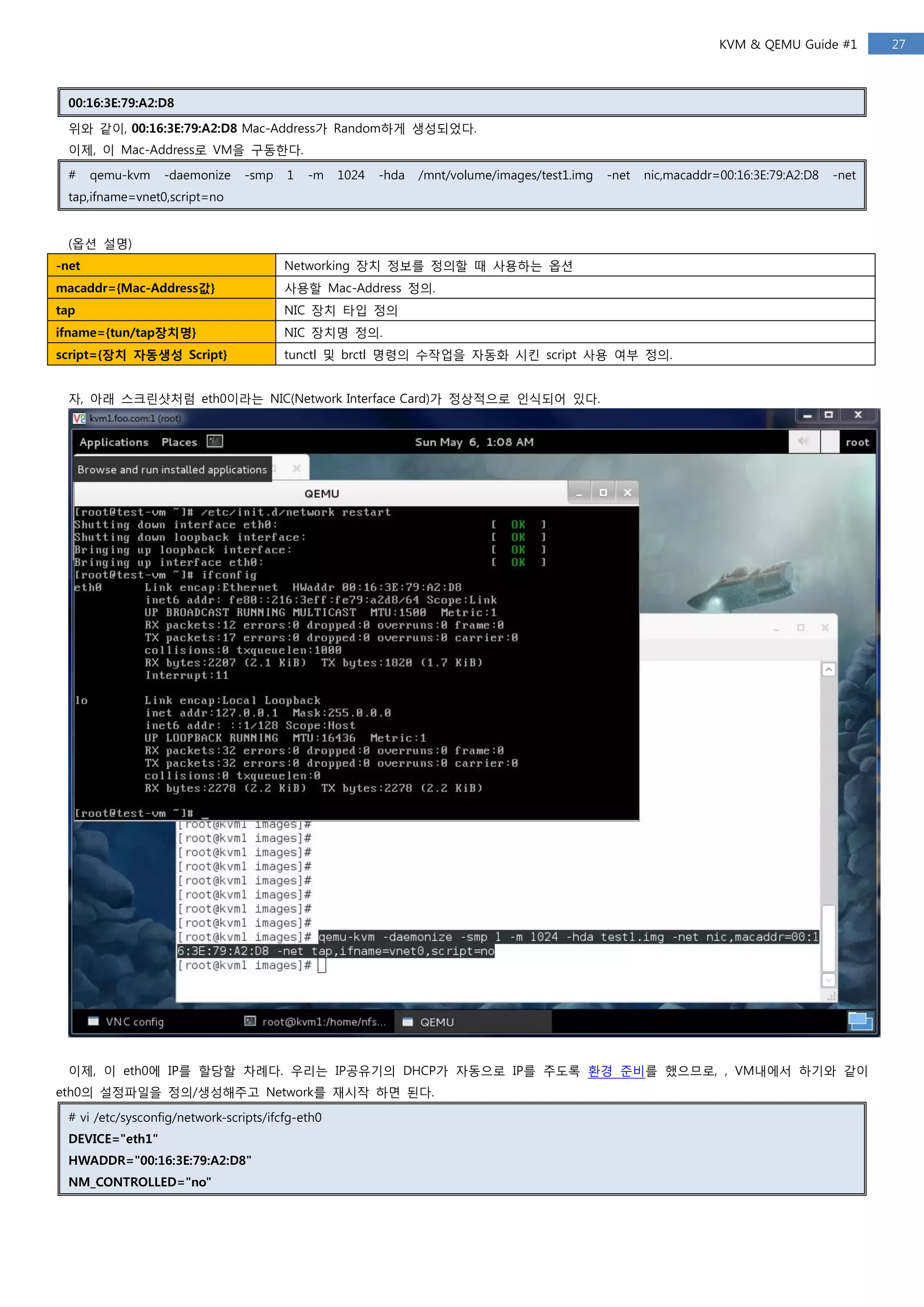Click the Browse and run installed applications tooltip
This screenshot has width=924, height=1307.
(x=172, y=470)
